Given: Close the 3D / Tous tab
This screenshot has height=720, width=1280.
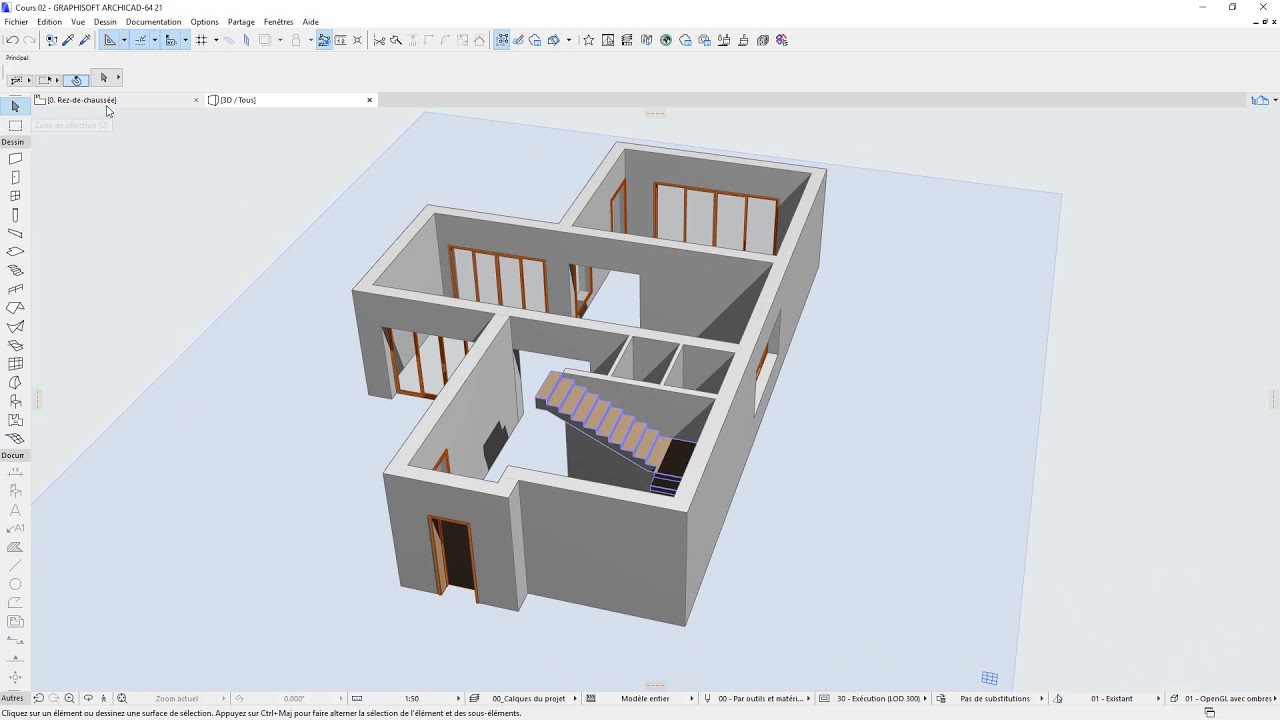Looking at the screenshot, I should click(x=369, y=100).
